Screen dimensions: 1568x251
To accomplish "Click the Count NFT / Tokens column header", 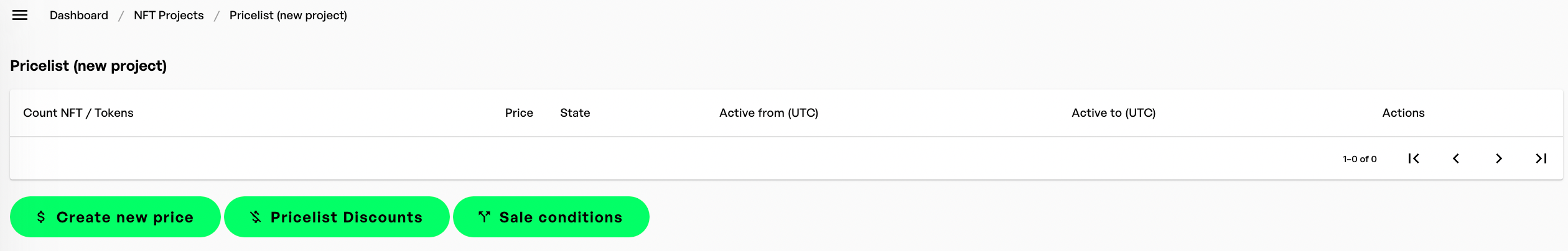I will pyautogui.click(x=78, y=113).
